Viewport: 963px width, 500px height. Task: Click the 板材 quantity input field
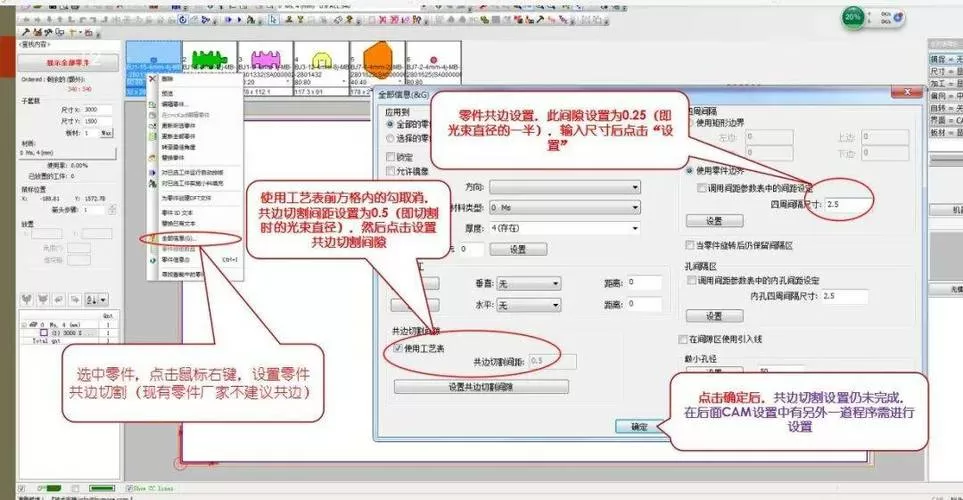click(91, 133)
